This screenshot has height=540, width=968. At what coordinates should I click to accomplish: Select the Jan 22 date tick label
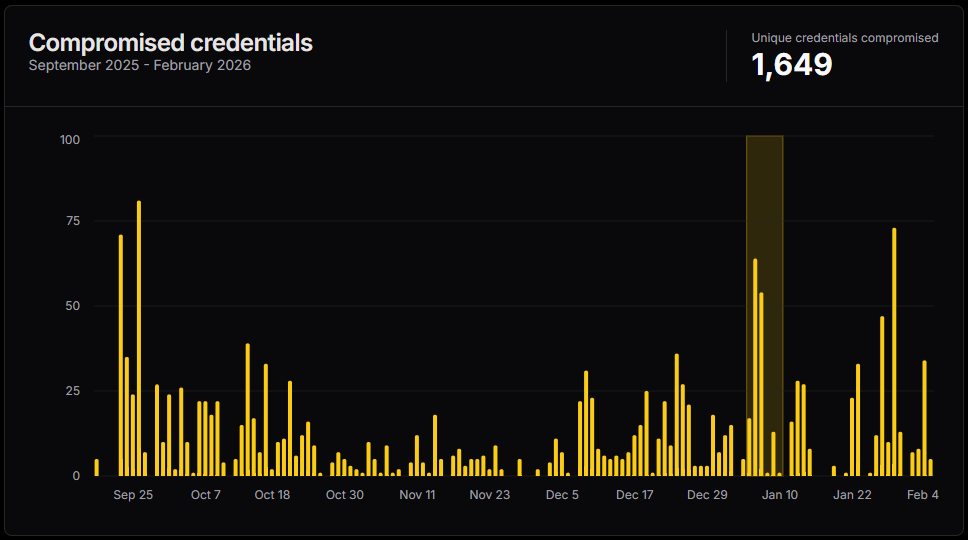click(852, 495)
